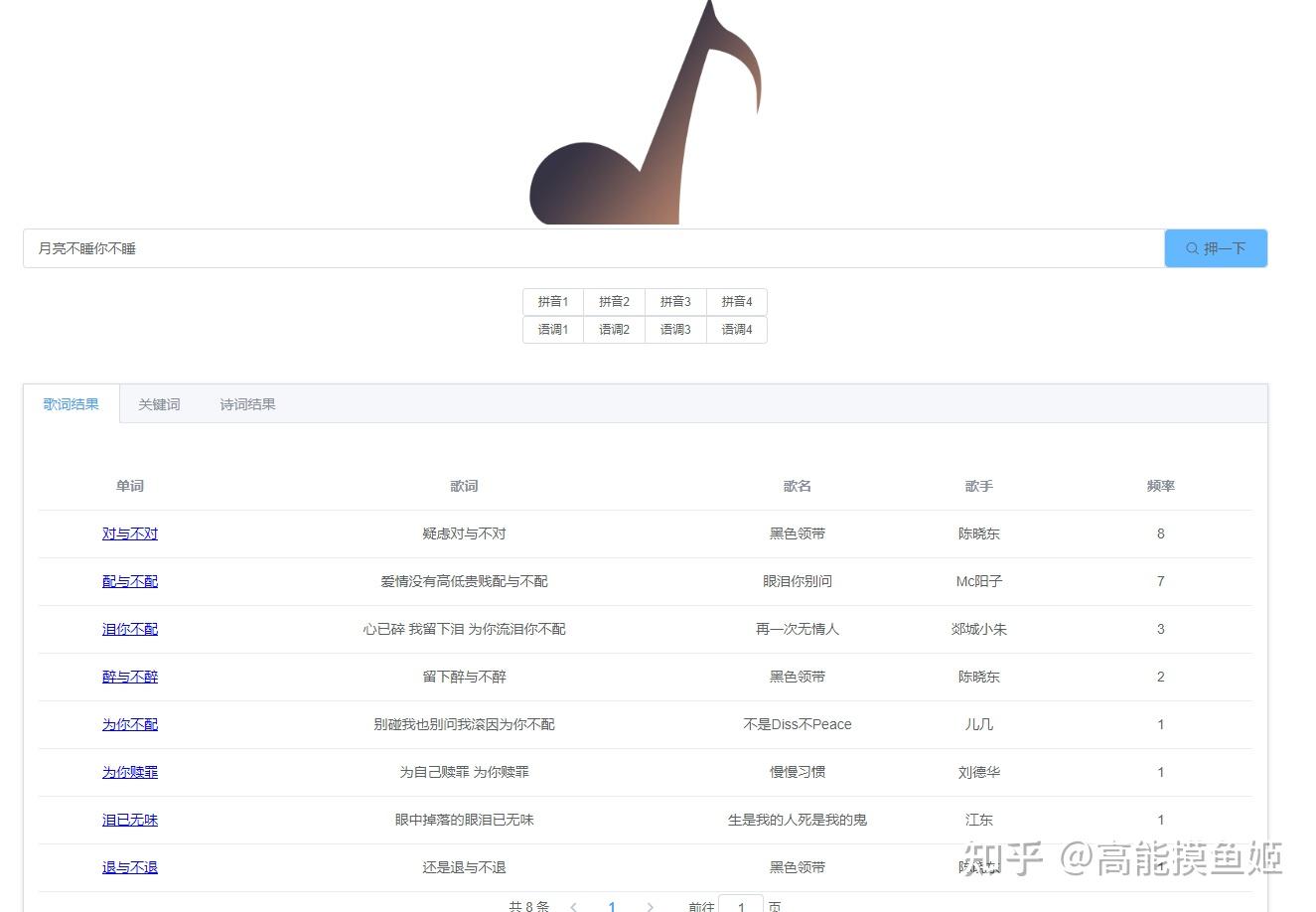
Task: Open the 泪已无味 link
Action: point(130,820)
